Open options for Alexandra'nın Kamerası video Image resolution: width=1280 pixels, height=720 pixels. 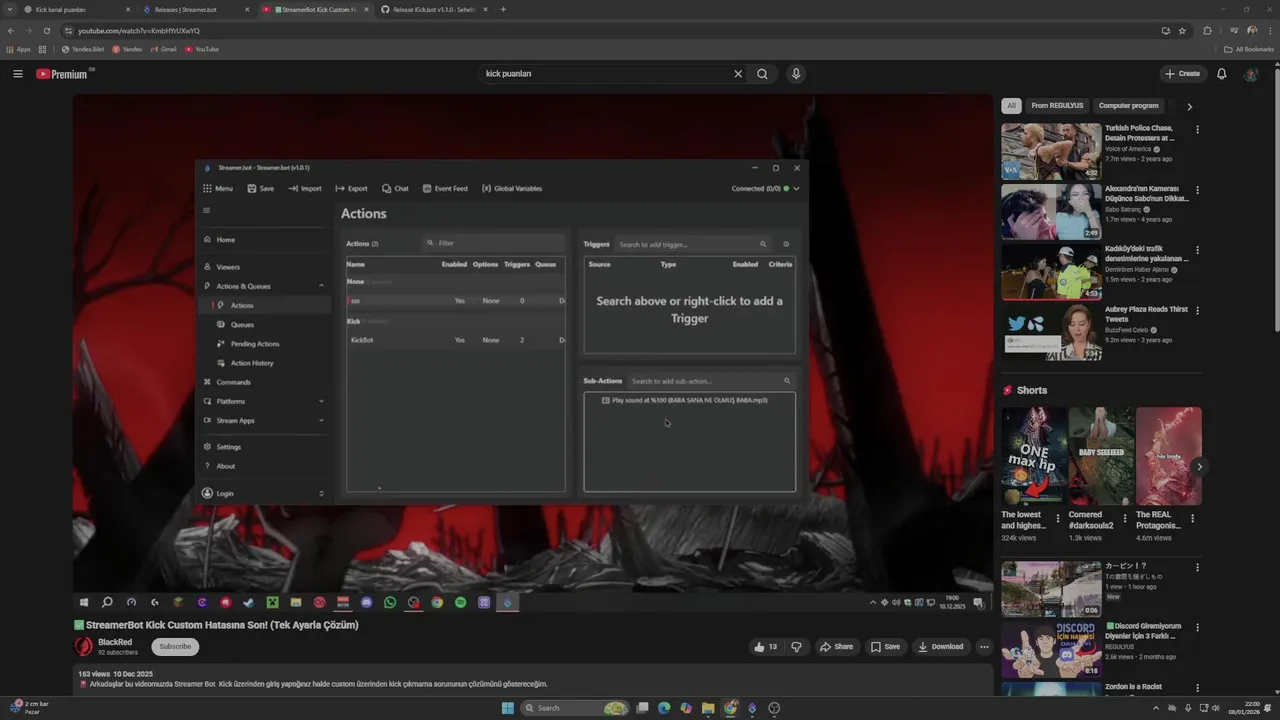[x=1197, y=190]
